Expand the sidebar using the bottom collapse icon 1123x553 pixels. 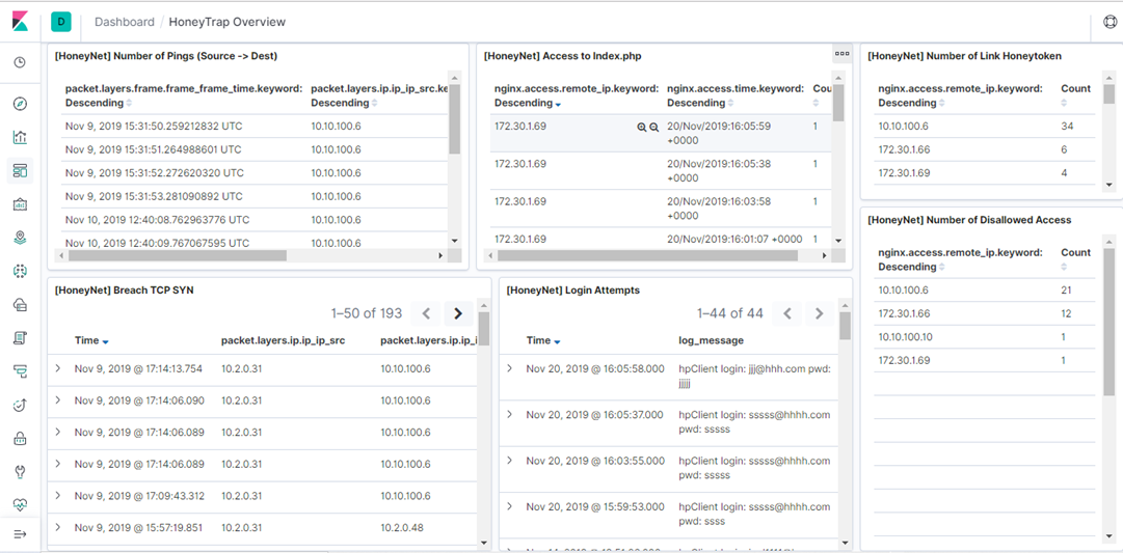tap(20, 534)
